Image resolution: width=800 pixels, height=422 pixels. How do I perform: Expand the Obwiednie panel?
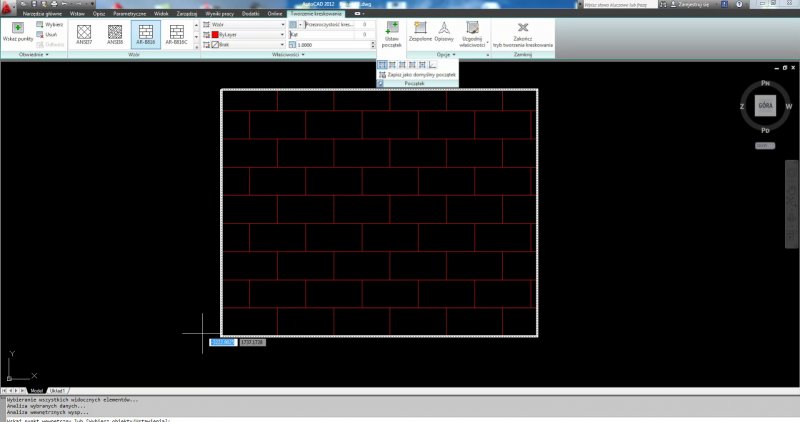pos(33,55)
